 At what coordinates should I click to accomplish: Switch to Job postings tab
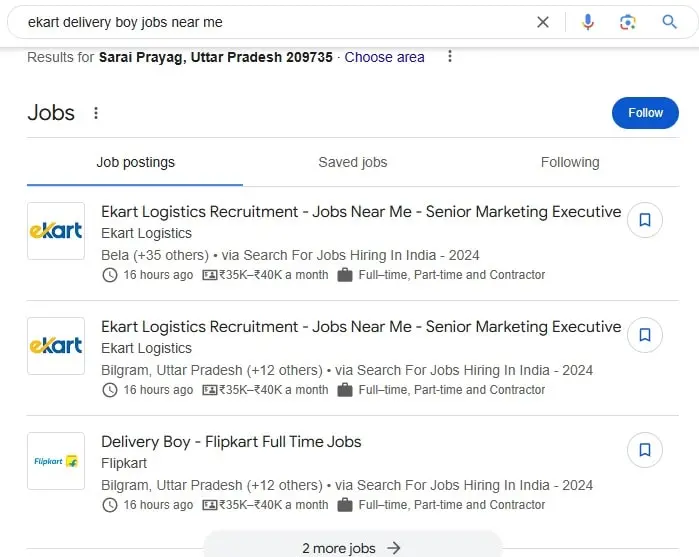click(135, 162)
